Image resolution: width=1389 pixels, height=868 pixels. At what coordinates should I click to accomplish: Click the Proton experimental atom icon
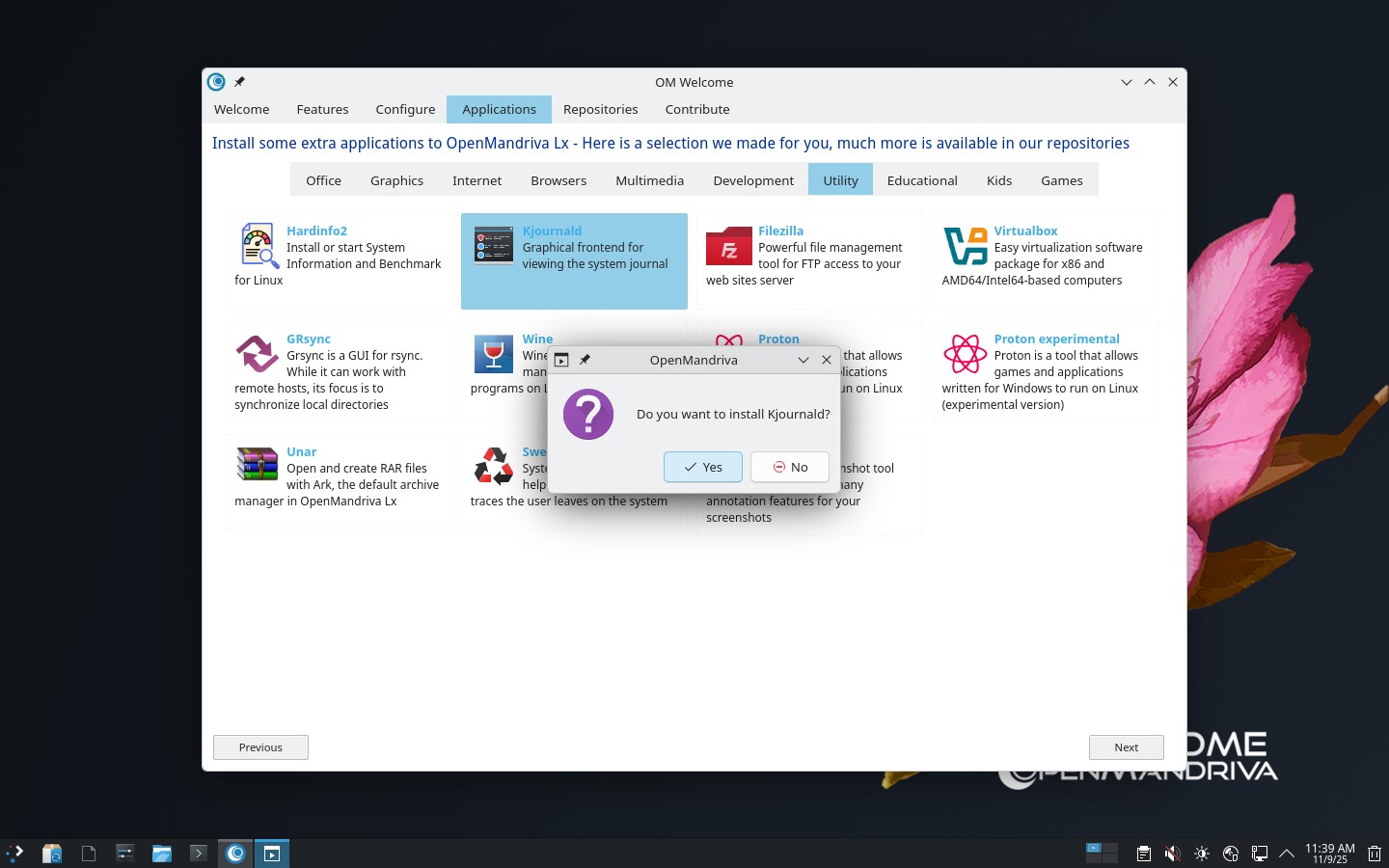tap(965, 354)
